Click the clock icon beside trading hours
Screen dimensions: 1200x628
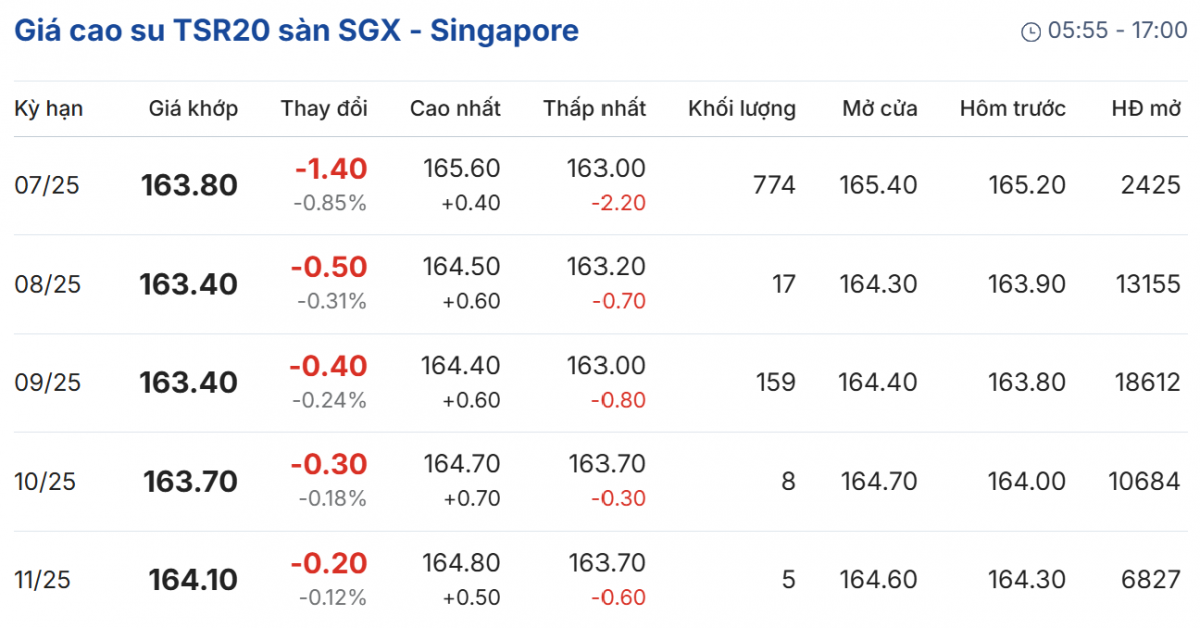[x=1030, y=32]
